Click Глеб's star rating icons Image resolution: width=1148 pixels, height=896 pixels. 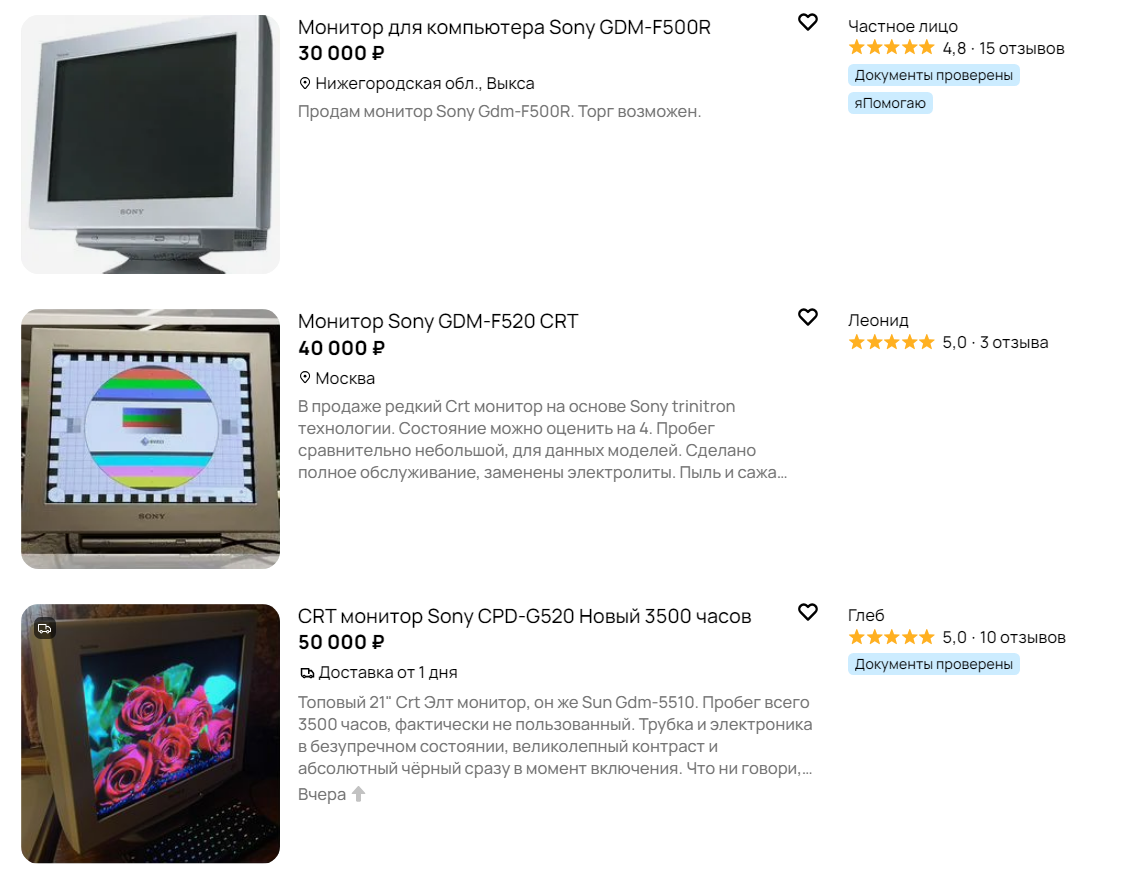click(x=891, y=638)
